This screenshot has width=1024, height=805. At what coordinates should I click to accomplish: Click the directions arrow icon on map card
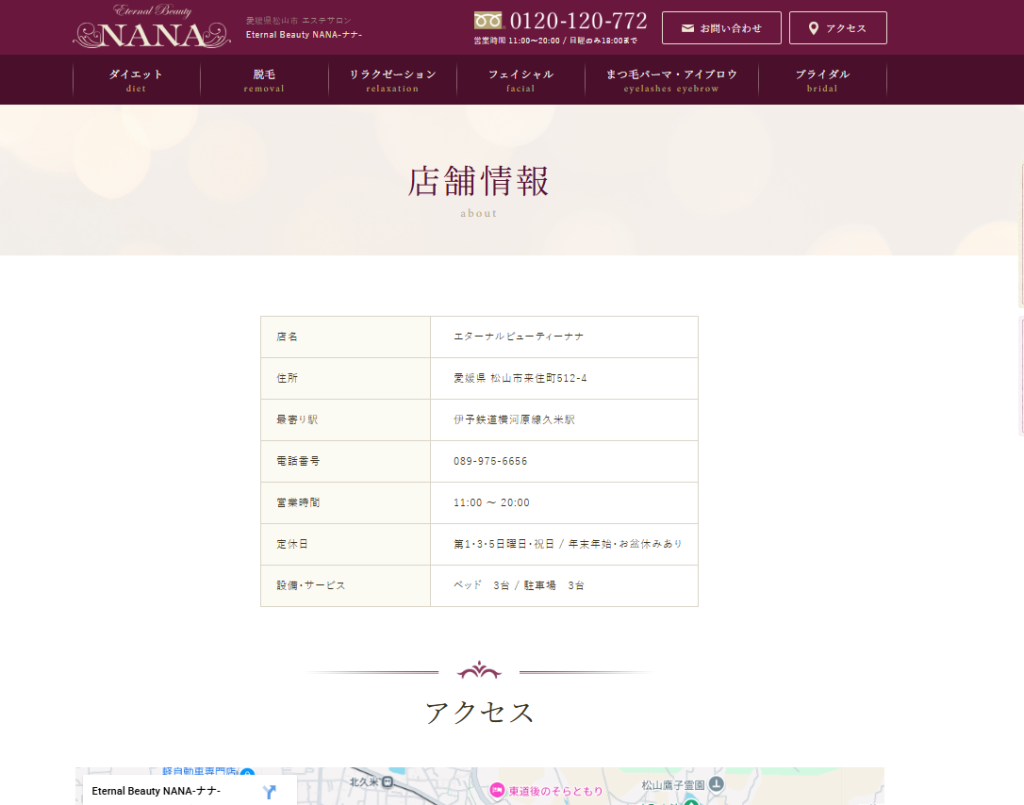(268, 791)
